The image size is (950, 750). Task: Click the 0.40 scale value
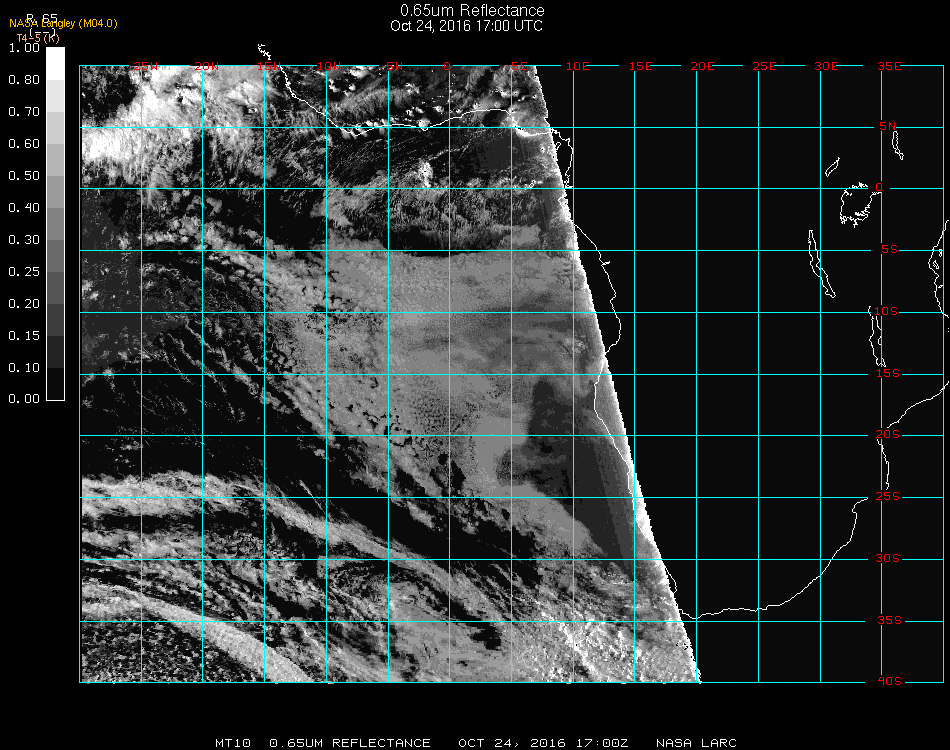tap(24, 208)
